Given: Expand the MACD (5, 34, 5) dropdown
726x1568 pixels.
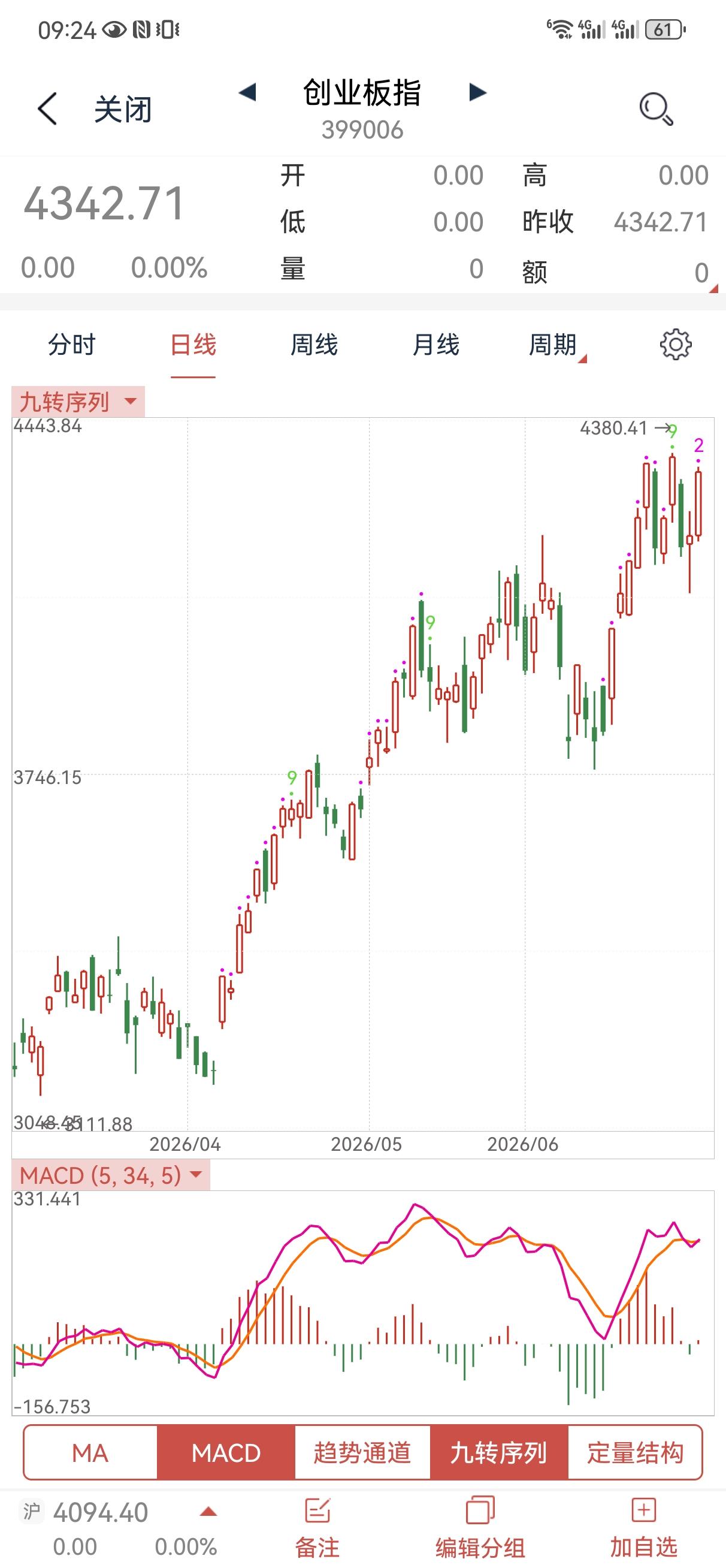Looking at the screenshot, I should (x=110, y=1175).
